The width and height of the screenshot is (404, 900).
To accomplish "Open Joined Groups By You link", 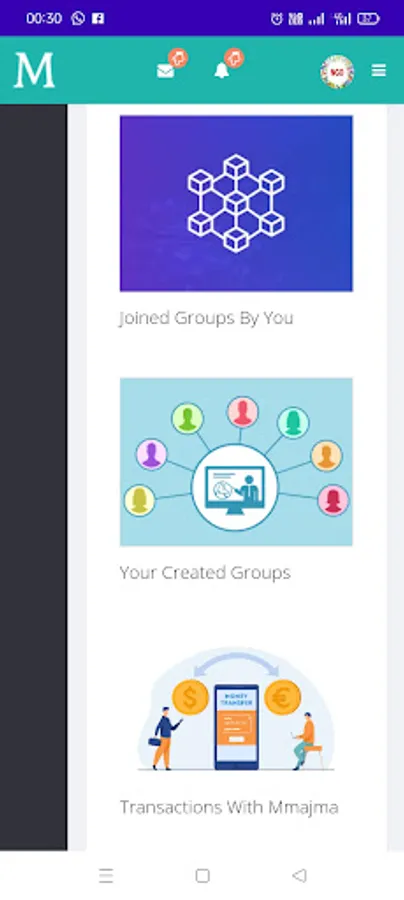I will pyautogui.click(x=206, y=317).
